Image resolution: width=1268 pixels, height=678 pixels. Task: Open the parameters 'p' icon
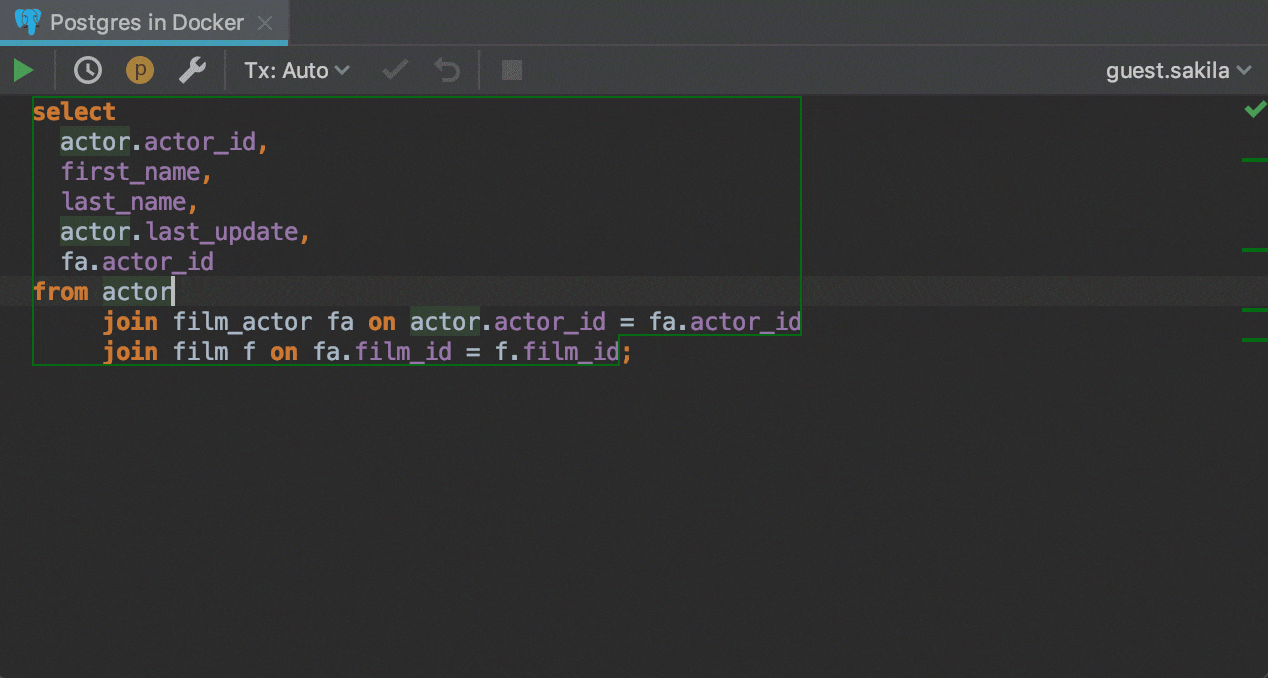(140, 70)
